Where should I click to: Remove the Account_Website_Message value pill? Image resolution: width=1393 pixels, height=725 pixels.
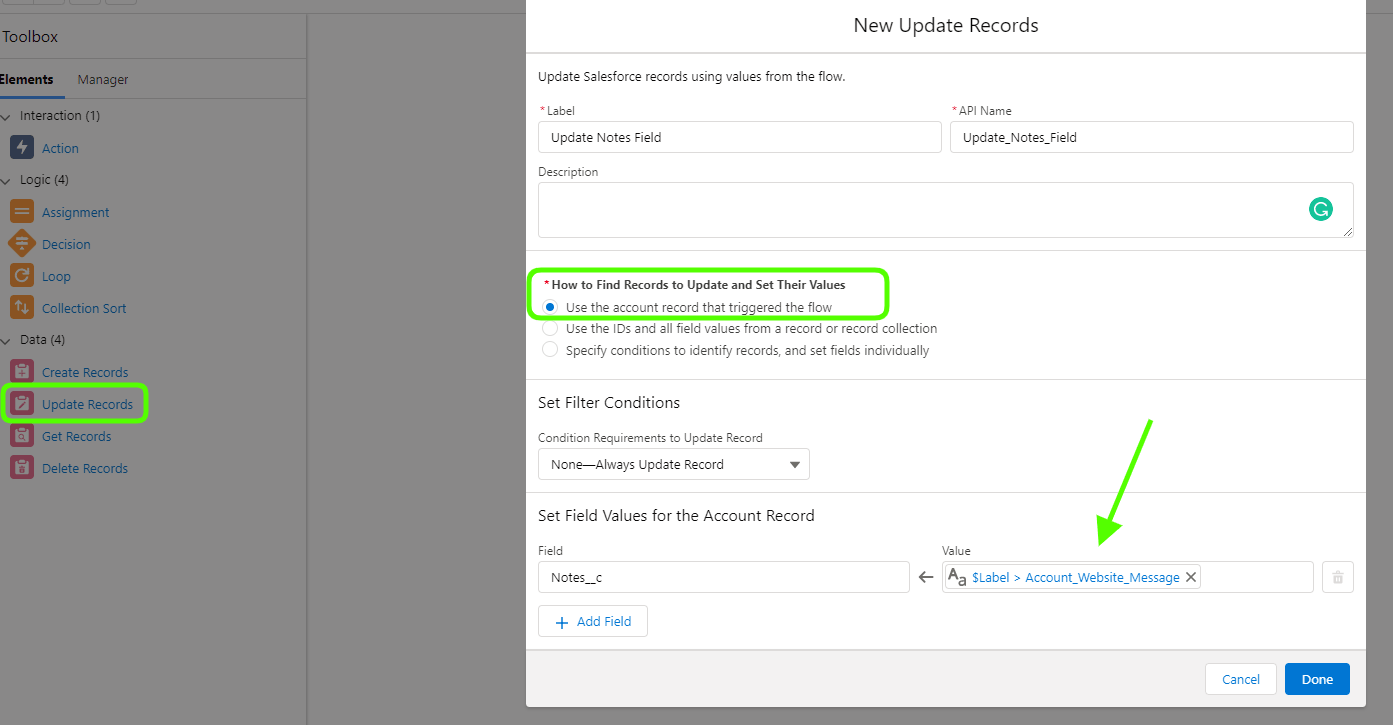pyautogui.click(x=1190, y=577)
